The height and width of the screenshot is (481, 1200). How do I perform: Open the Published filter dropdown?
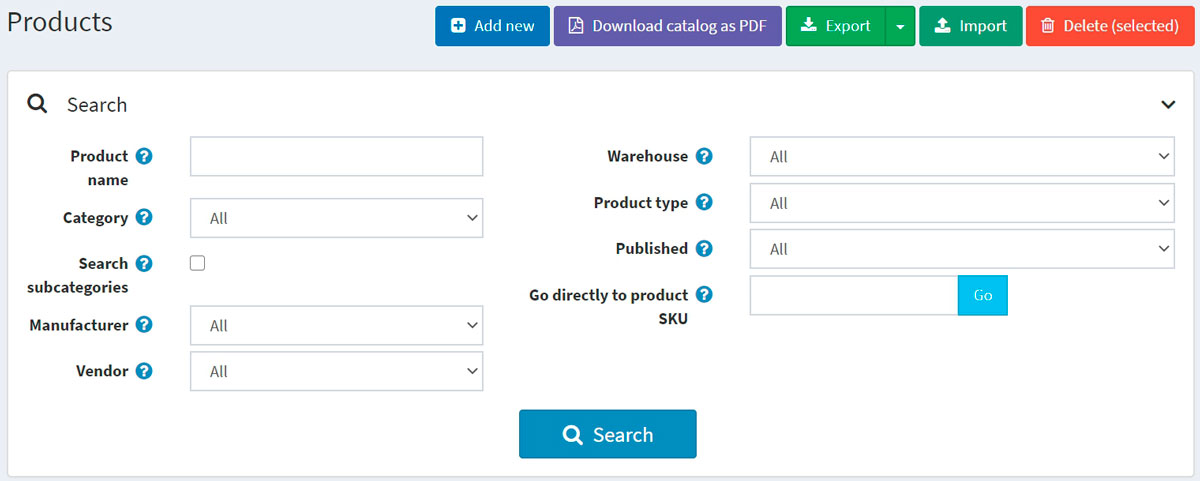pos(961,249)
